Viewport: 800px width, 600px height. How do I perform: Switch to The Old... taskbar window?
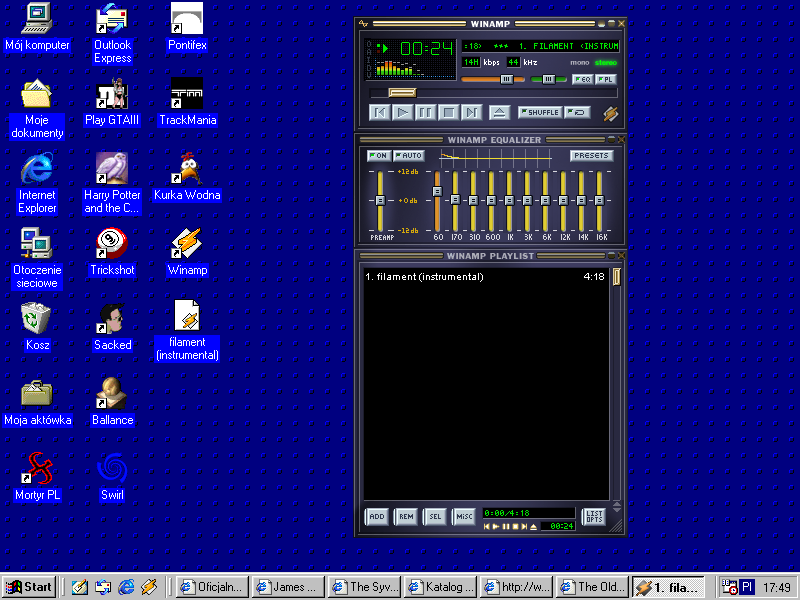[x=592, y=587]
